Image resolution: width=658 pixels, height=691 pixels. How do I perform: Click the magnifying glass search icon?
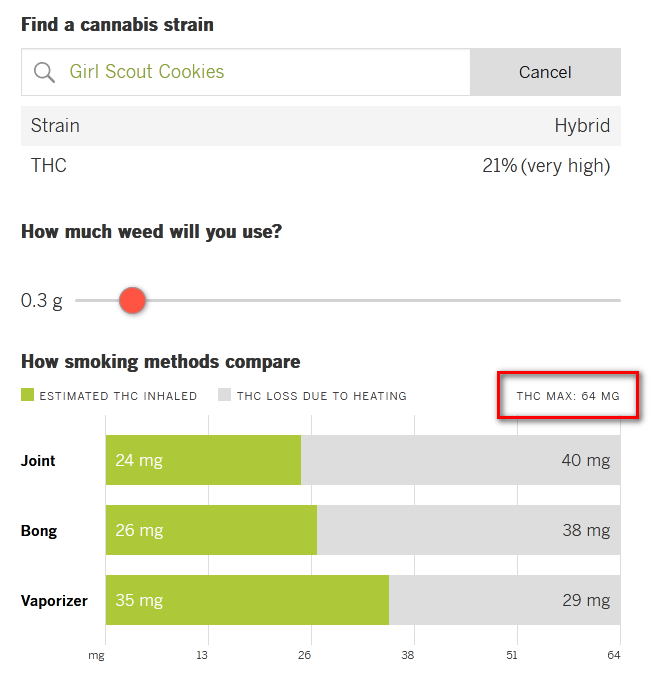pyautogui.click(x=45, y=72)
